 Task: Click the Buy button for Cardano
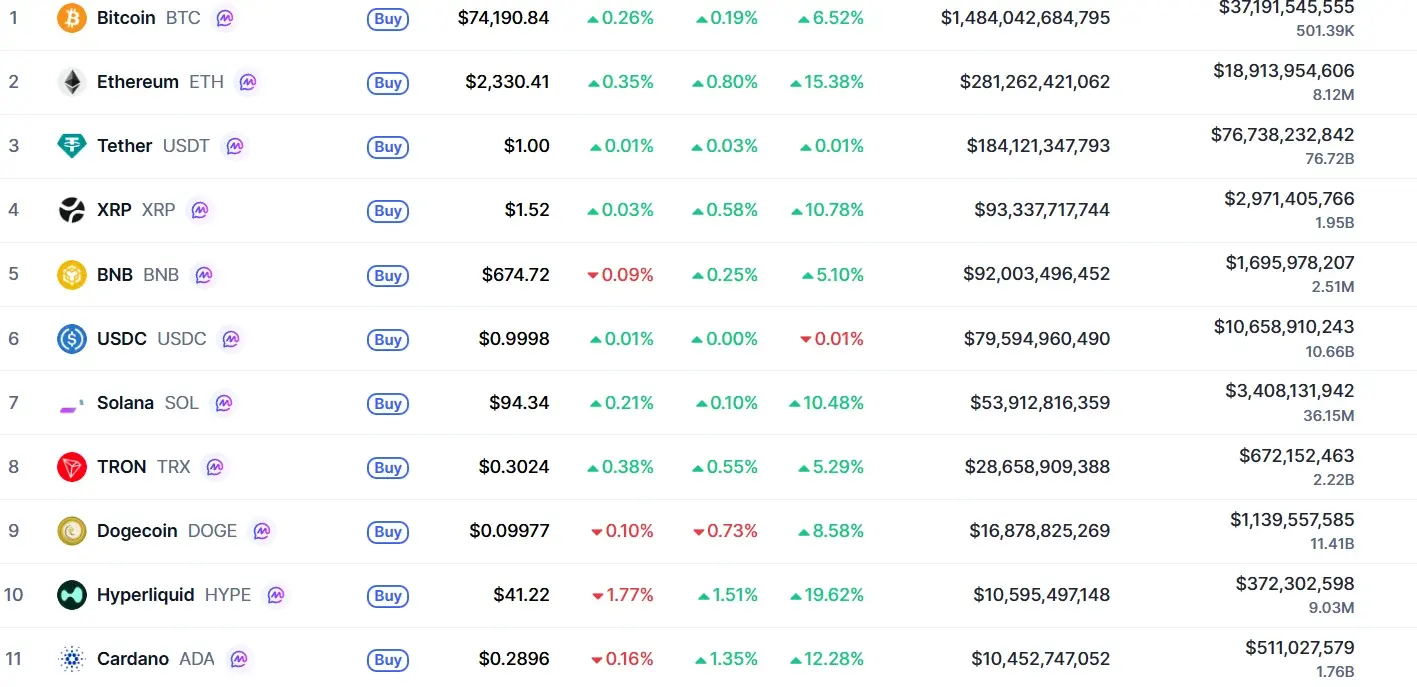tap(387, 660)
